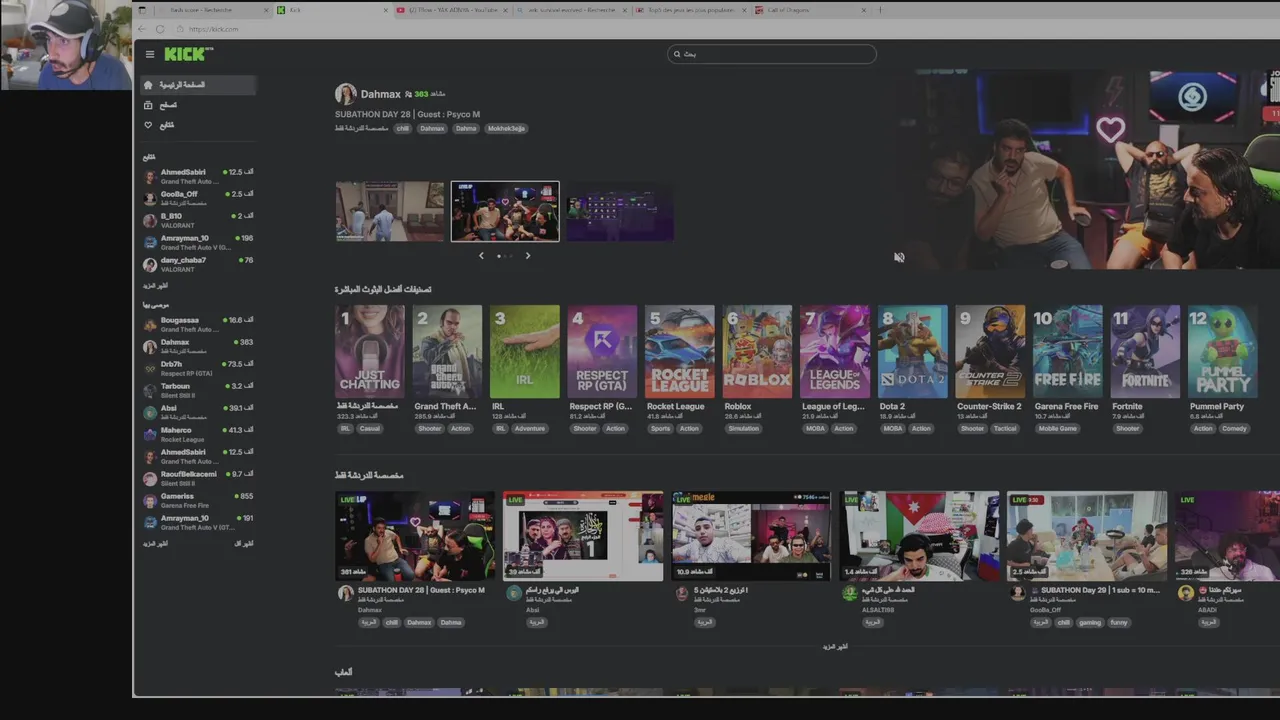Screen dimensions: 1280x720
Task: Open Grand Theft Auto category card
Action: pos(447,352)
